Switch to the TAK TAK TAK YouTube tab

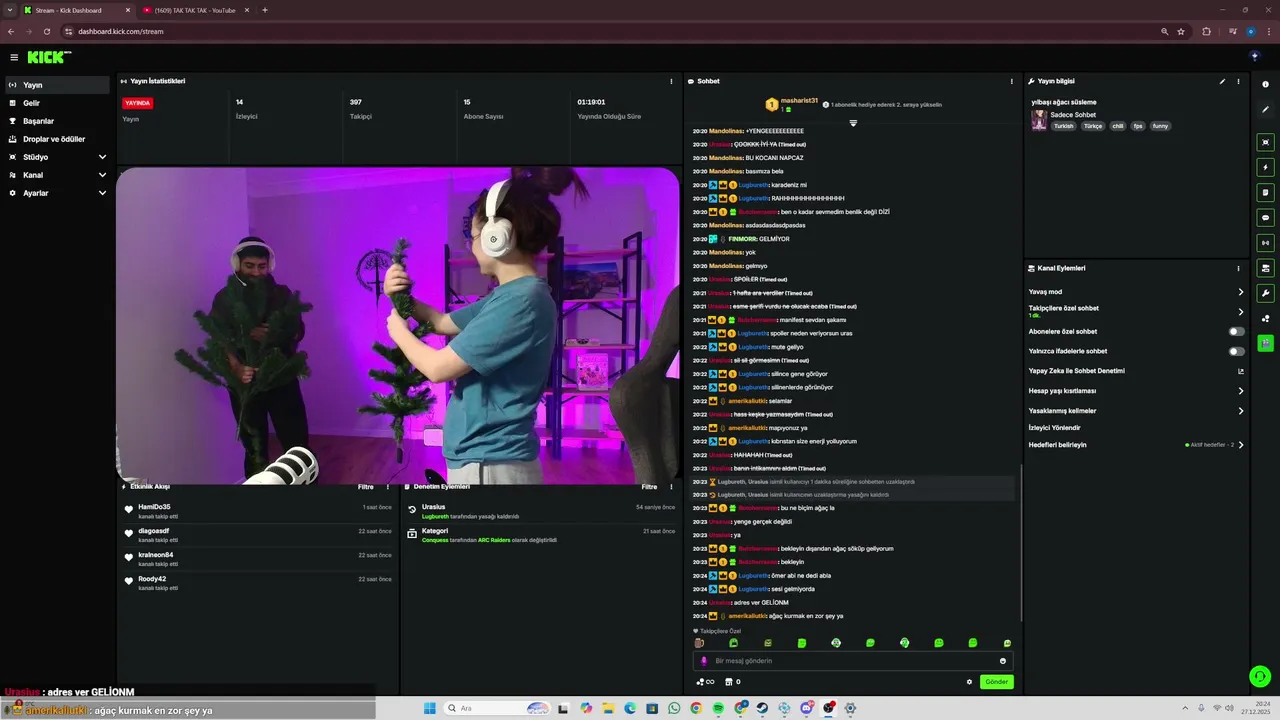click(195, 10)
